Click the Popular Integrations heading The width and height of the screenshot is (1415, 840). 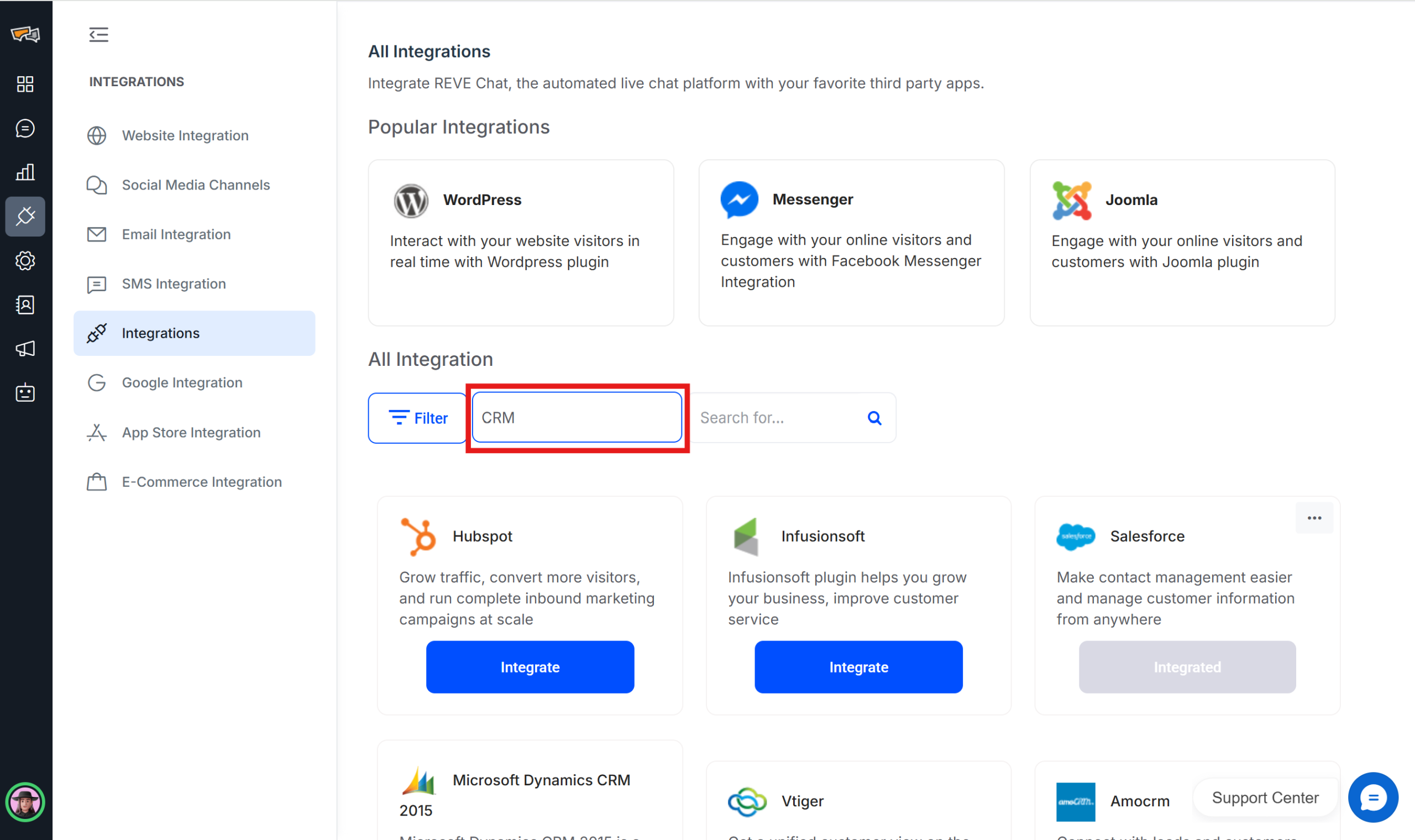[459, 127]
